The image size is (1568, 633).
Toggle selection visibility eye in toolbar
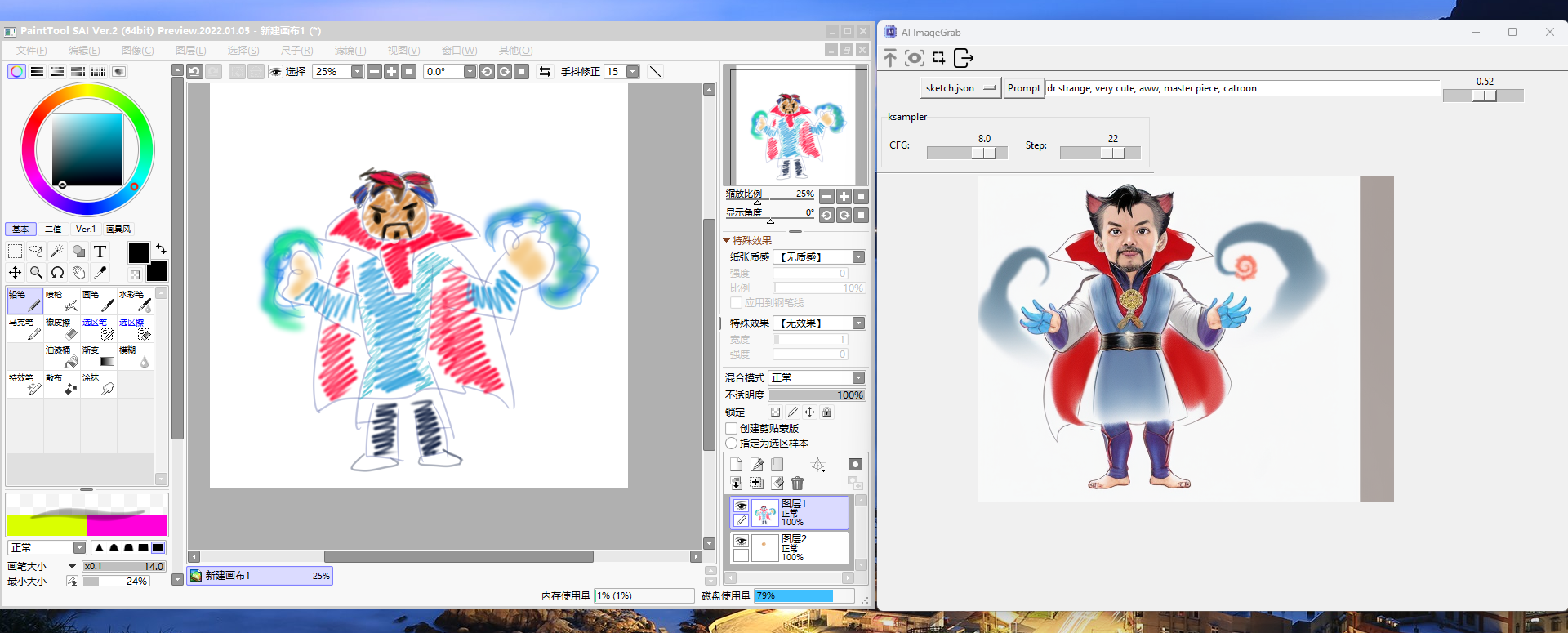(276, 72)
